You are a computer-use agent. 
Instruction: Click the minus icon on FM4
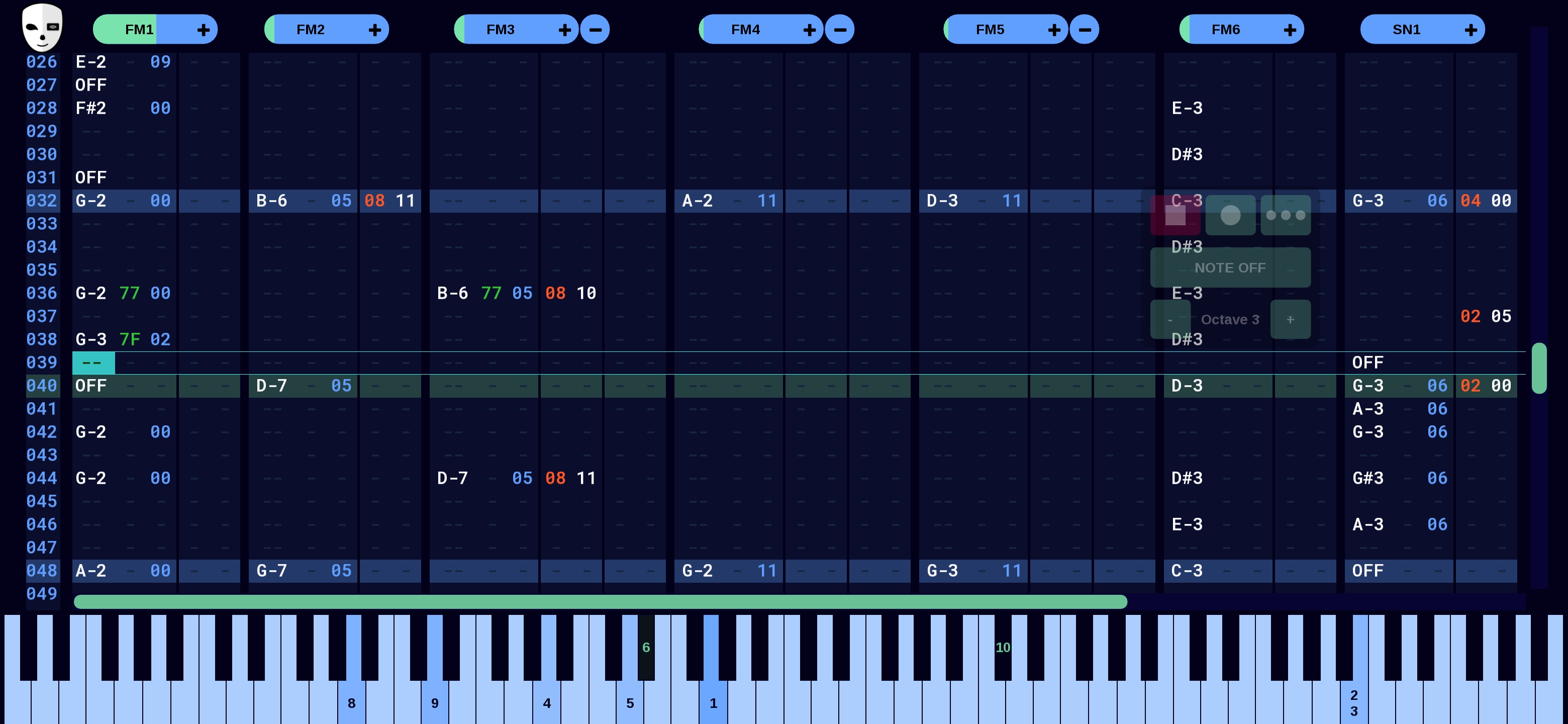(839, 29)
